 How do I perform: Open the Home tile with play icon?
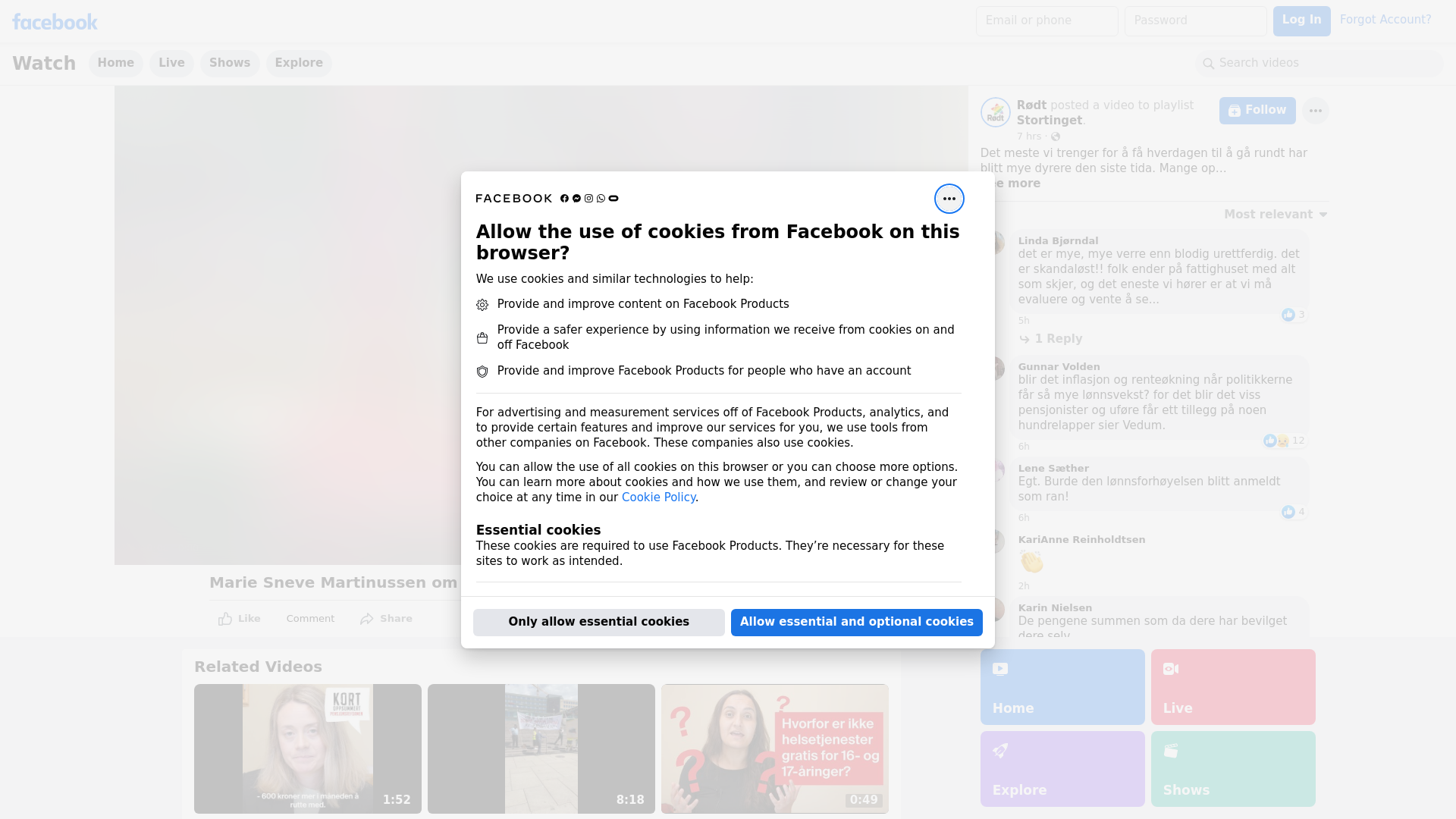[1062, 686]
